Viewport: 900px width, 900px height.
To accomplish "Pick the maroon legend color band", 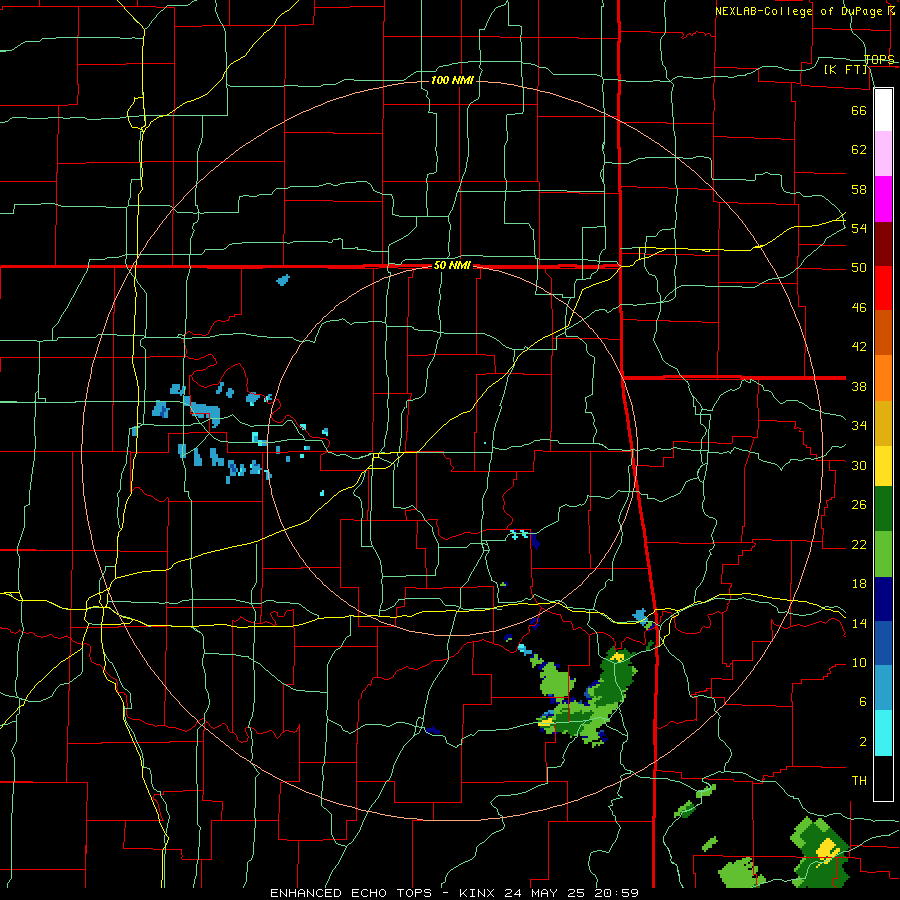I will click(883, 245).
